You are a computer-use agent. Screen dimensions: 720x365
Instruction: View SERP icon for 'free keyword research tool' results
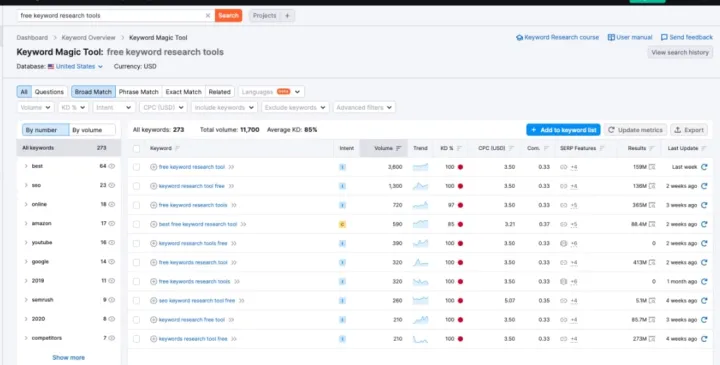652,167
